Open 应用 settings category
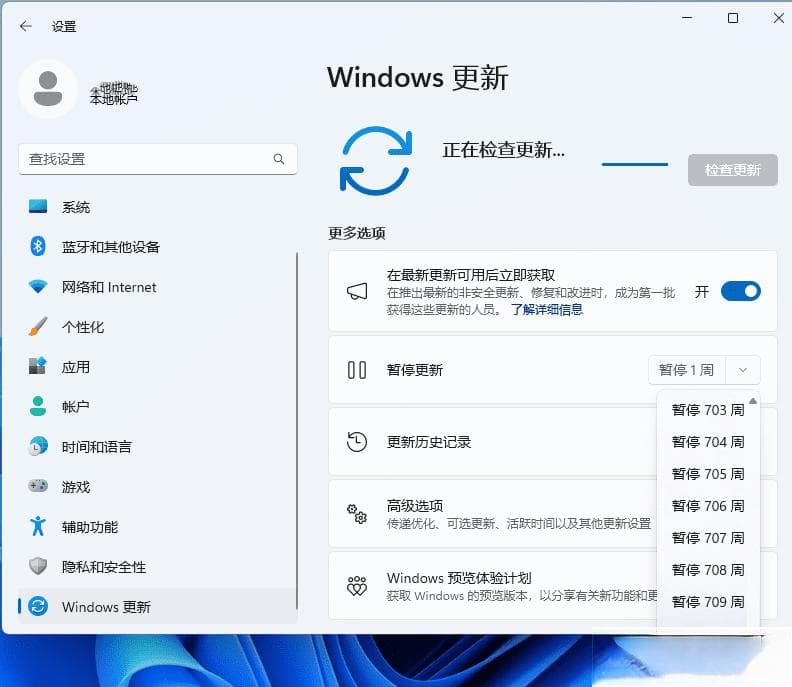 pos(157,366)
